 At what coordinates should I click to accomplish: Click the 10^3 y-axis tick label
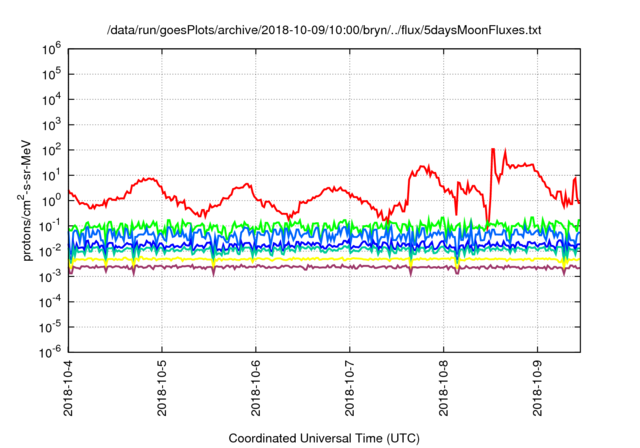coord(51,125)
